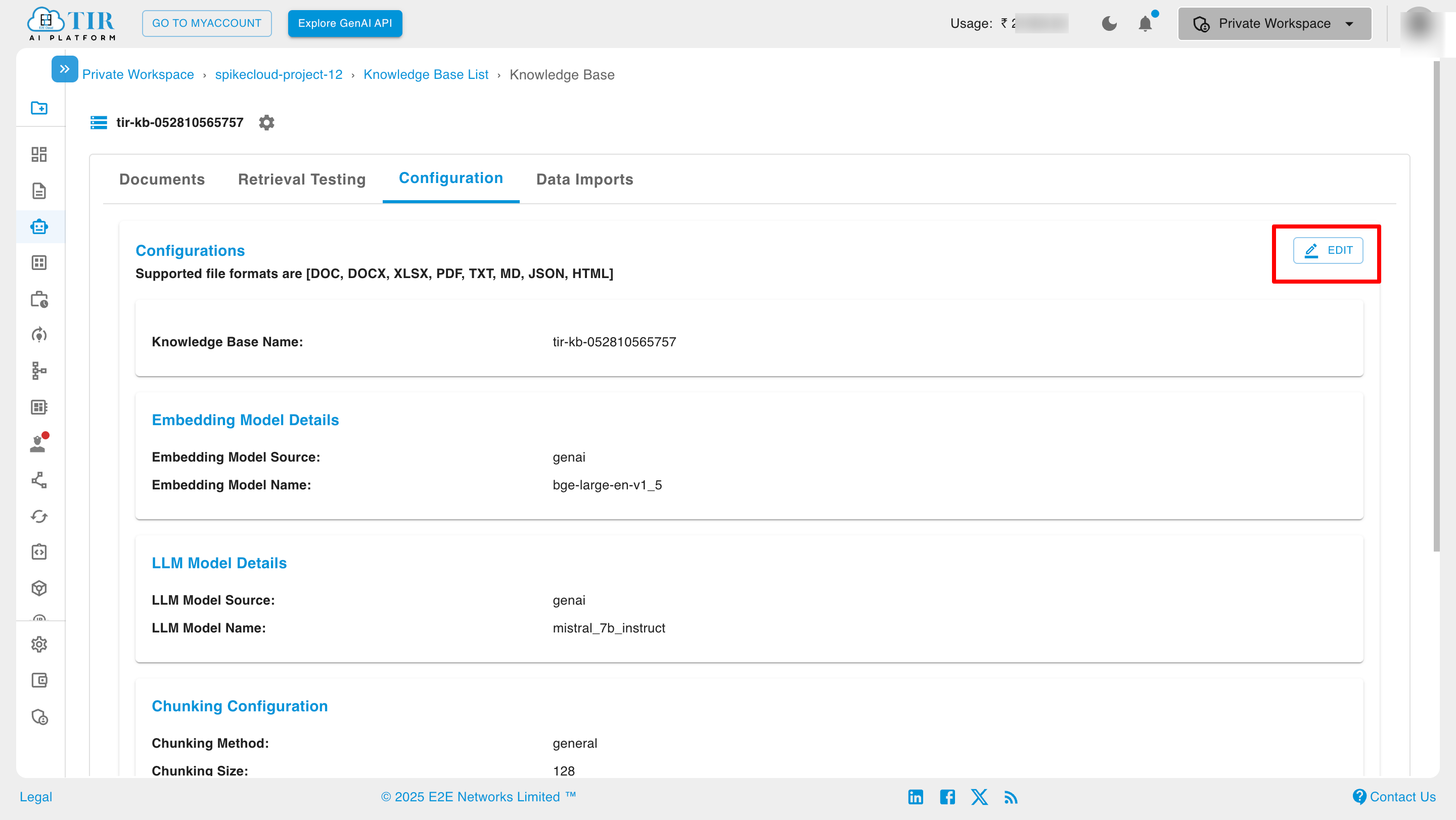This screenshot has height=820, width=1456.
Task: Click the Facebook icon in the footer
Action: [x=947, y=797]
